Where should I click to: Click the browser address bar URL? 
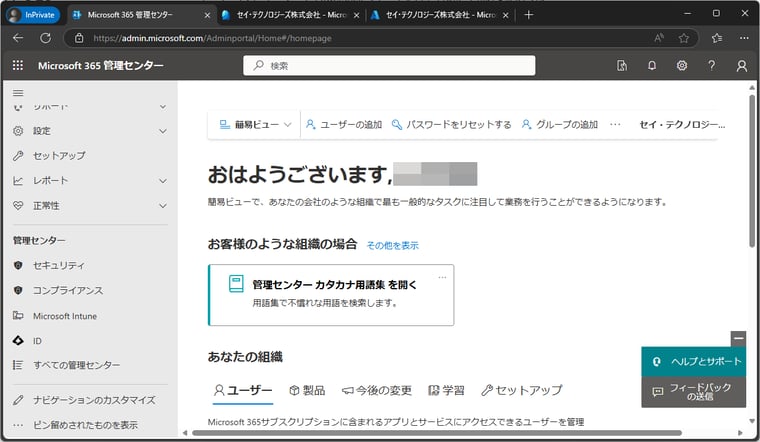(212, 38)
